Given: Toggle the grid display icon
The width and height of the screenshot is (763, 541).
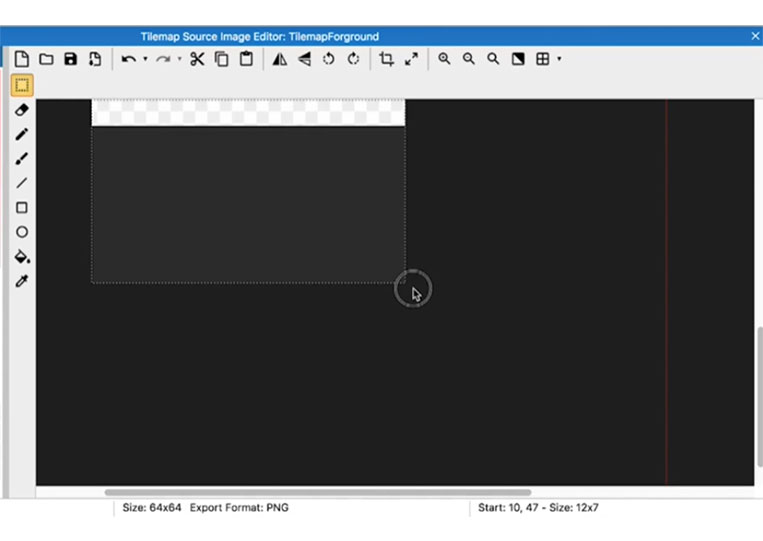Looking at the screenshot, I should [543, 59].
